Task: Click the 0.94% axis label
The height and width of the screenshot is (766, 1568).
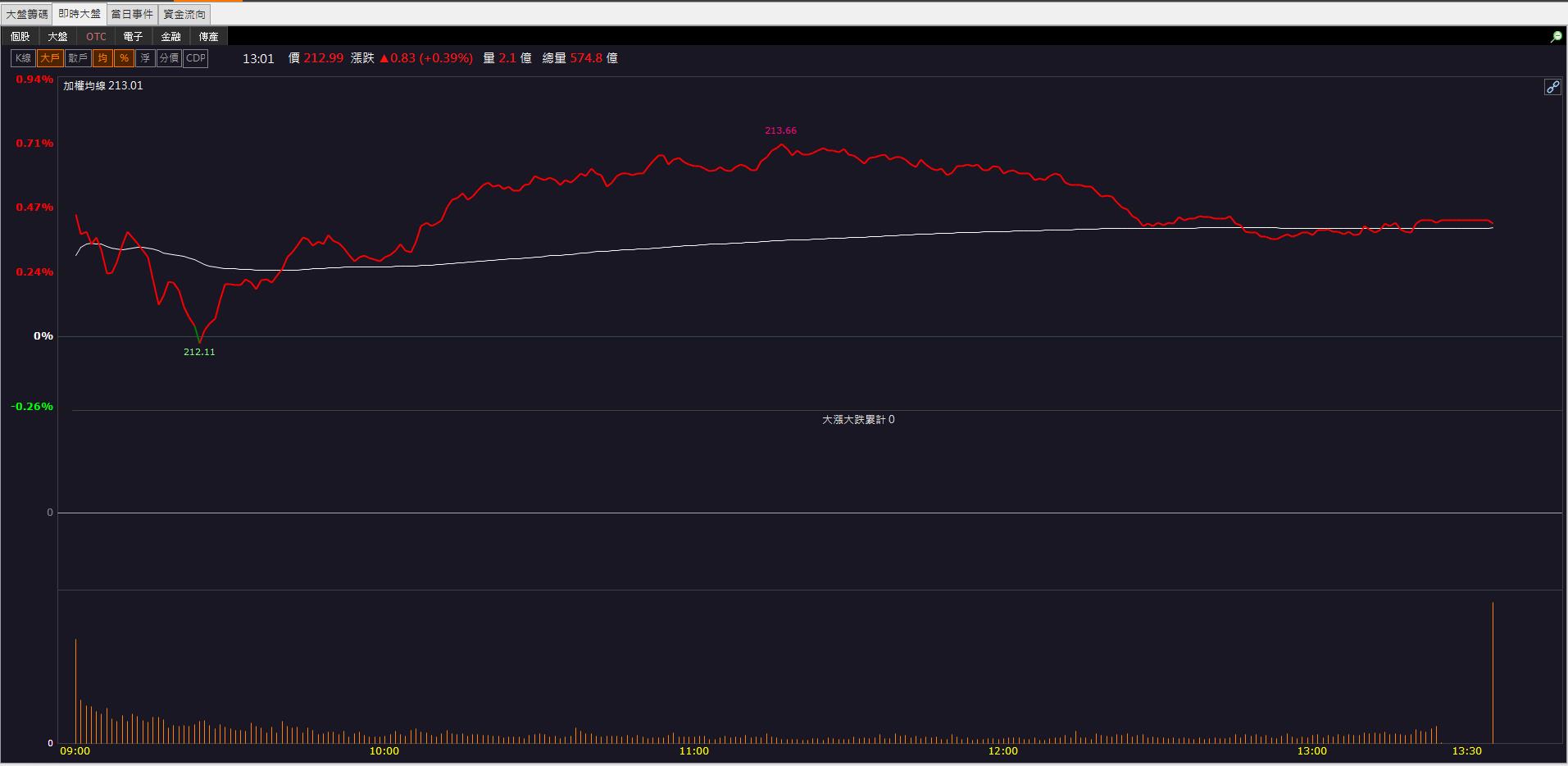Action: click(x=34, y=80)
